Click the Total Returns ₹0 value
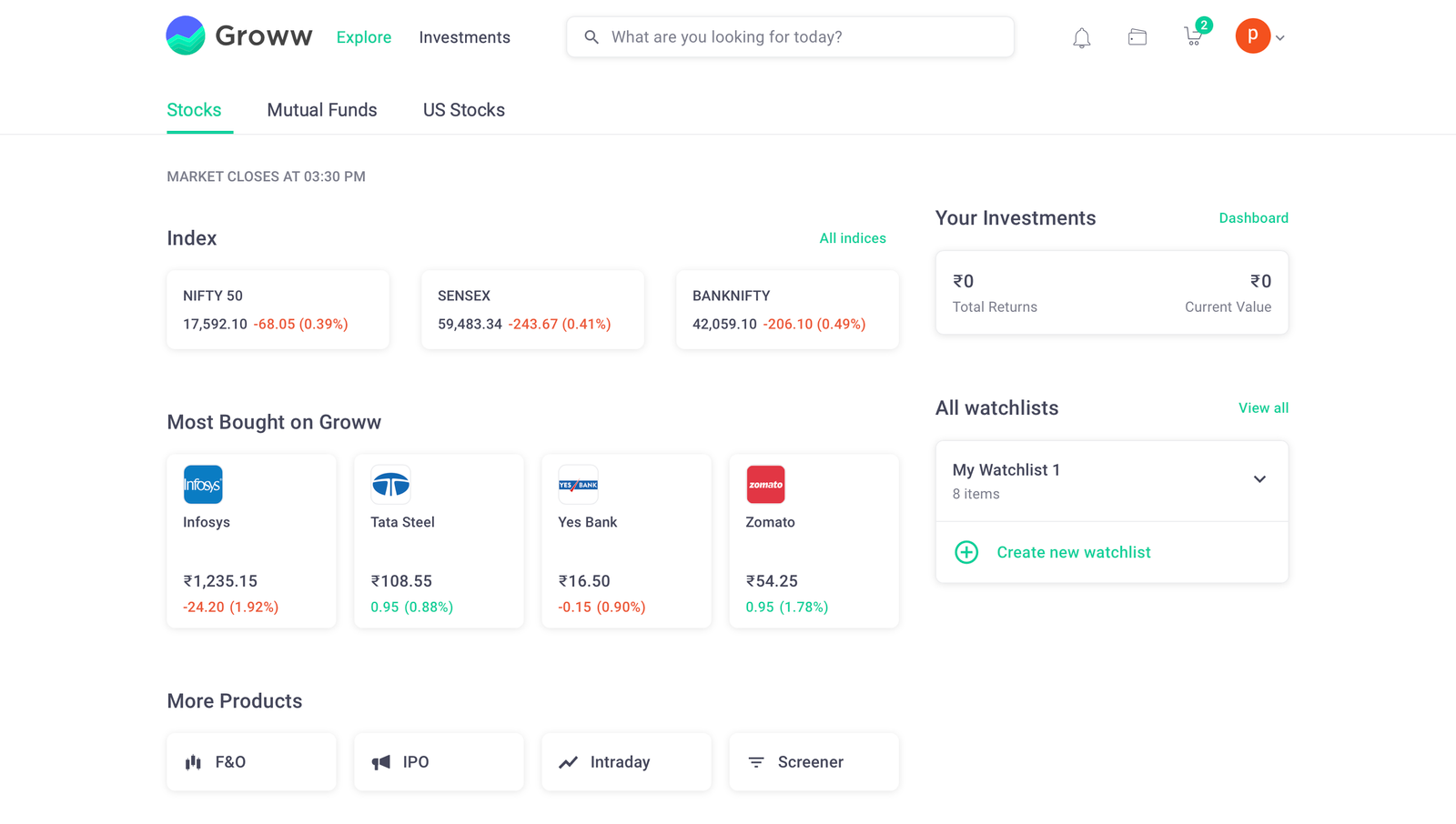Screen dimensions: 1456x824 963,281
